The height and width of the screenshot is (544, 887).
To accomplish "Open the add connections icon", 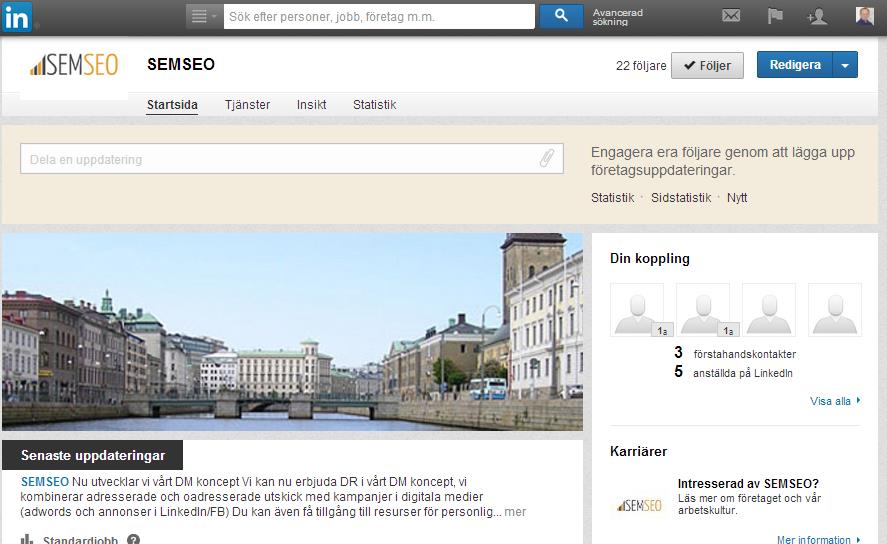I will tap(816, 16).
